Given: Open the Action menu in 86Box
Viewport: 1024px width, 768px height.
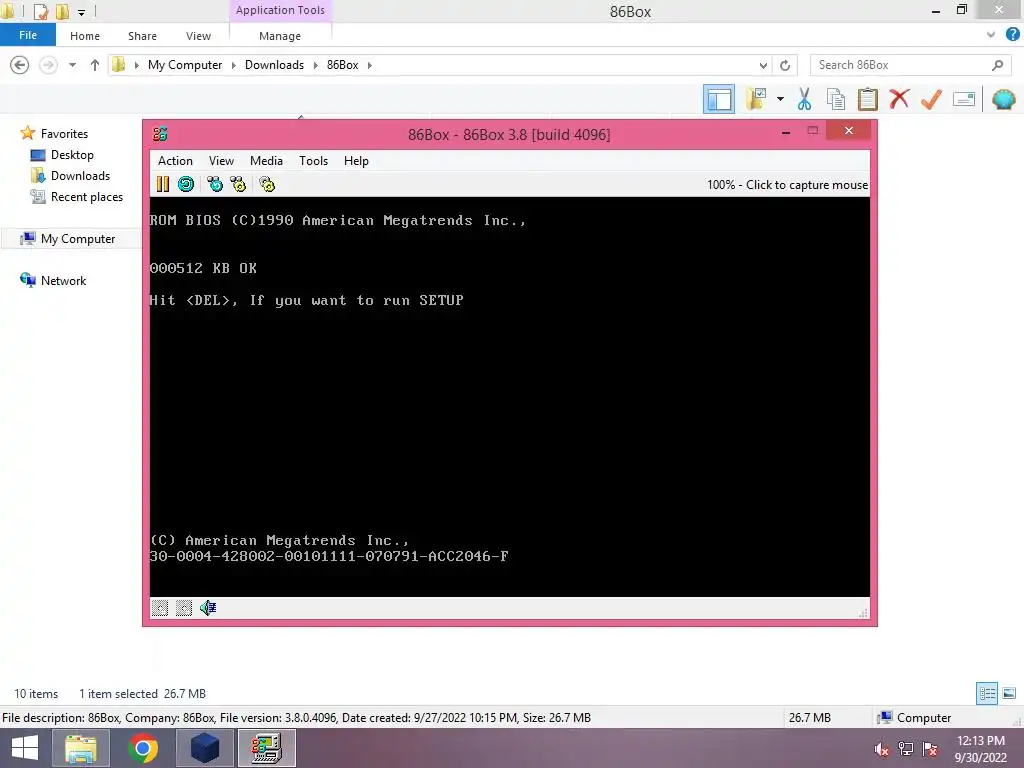Looking at the screenshot, I should coord(175,161).
